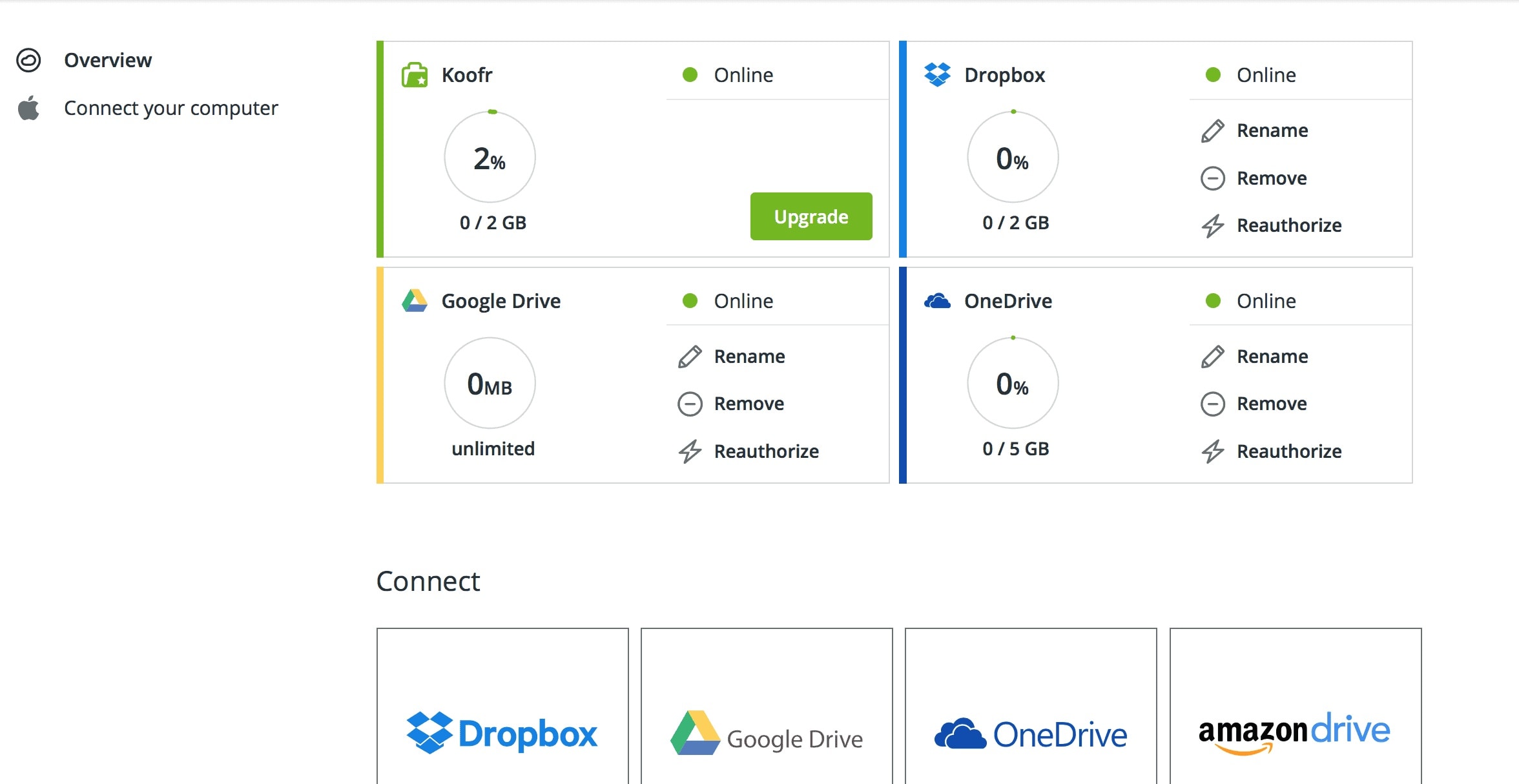
Task: Click the OneDrive 0% usage circle
Action: (1013, 383)
